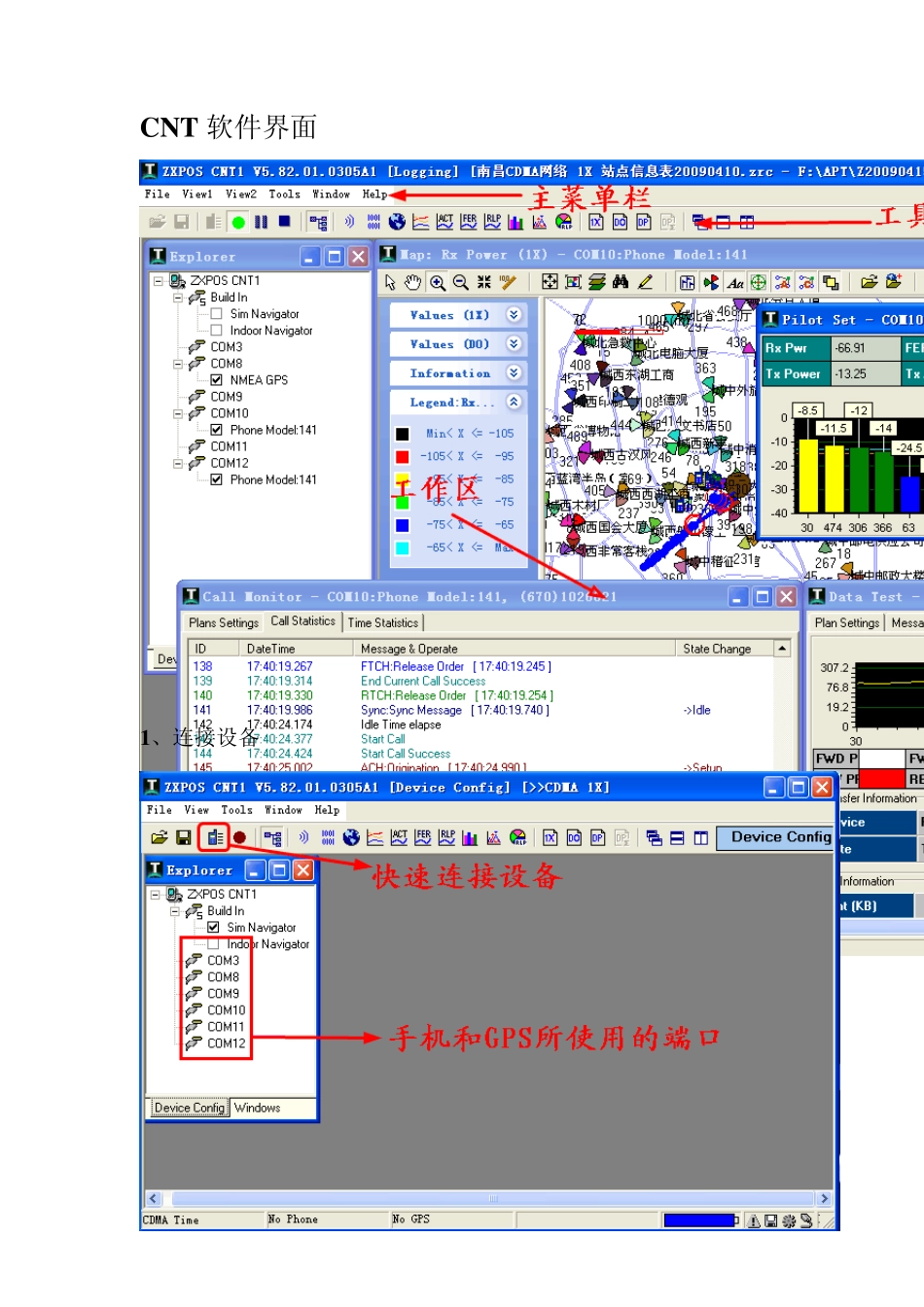Screen dimensions: 924x1307
Task: Click the quick connect device icon outlined in red
Action: pyautogui.click(x=214, y=837)
